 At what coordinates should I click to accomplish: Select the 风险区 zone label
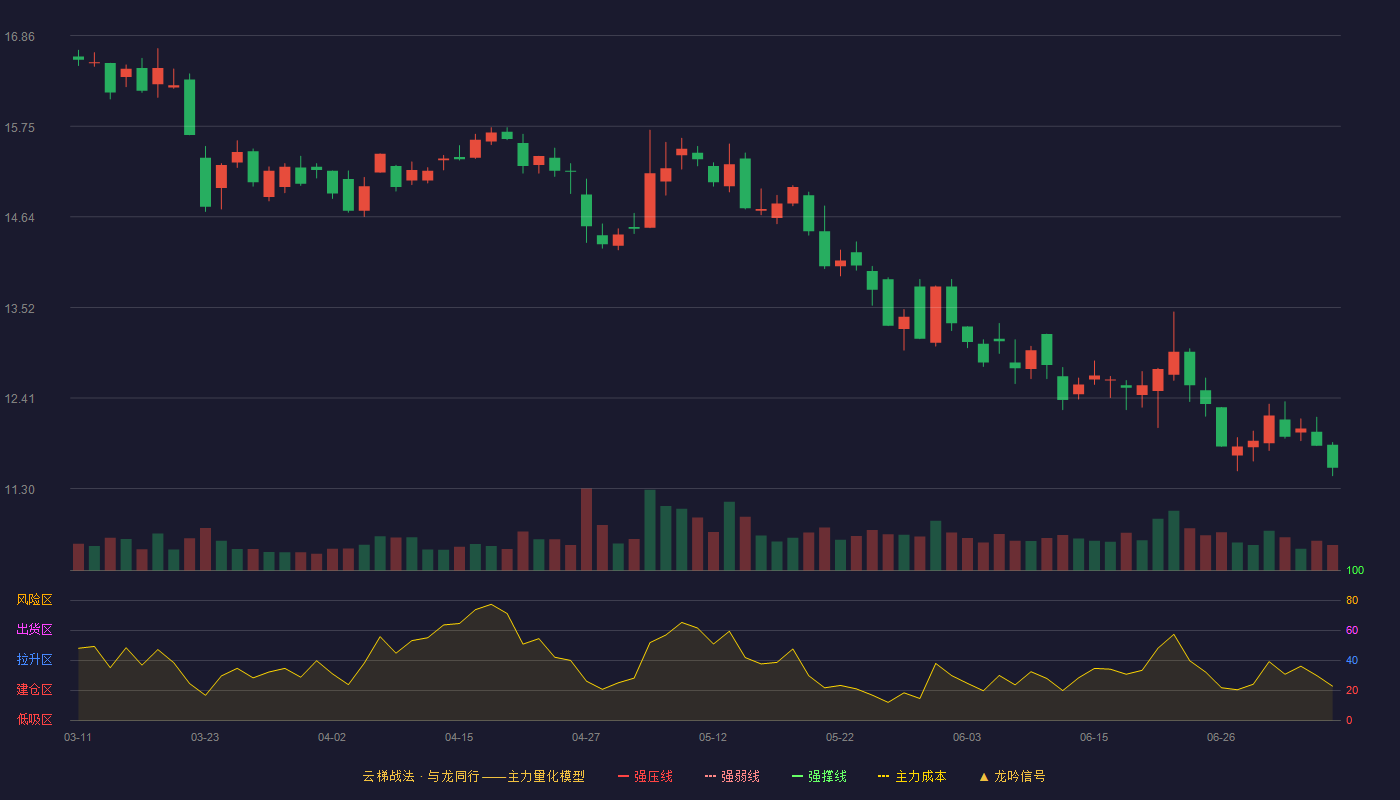click(34, 600)
